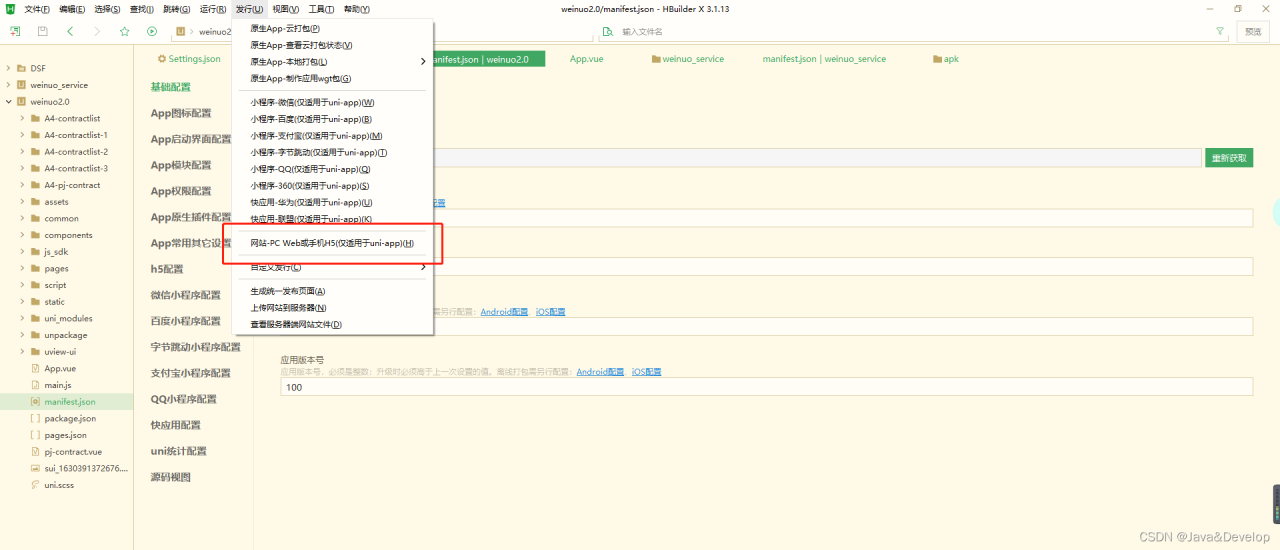The image size is (1280, 550).
Task: Select pages.json in the project tree
Action: point(67,435)
